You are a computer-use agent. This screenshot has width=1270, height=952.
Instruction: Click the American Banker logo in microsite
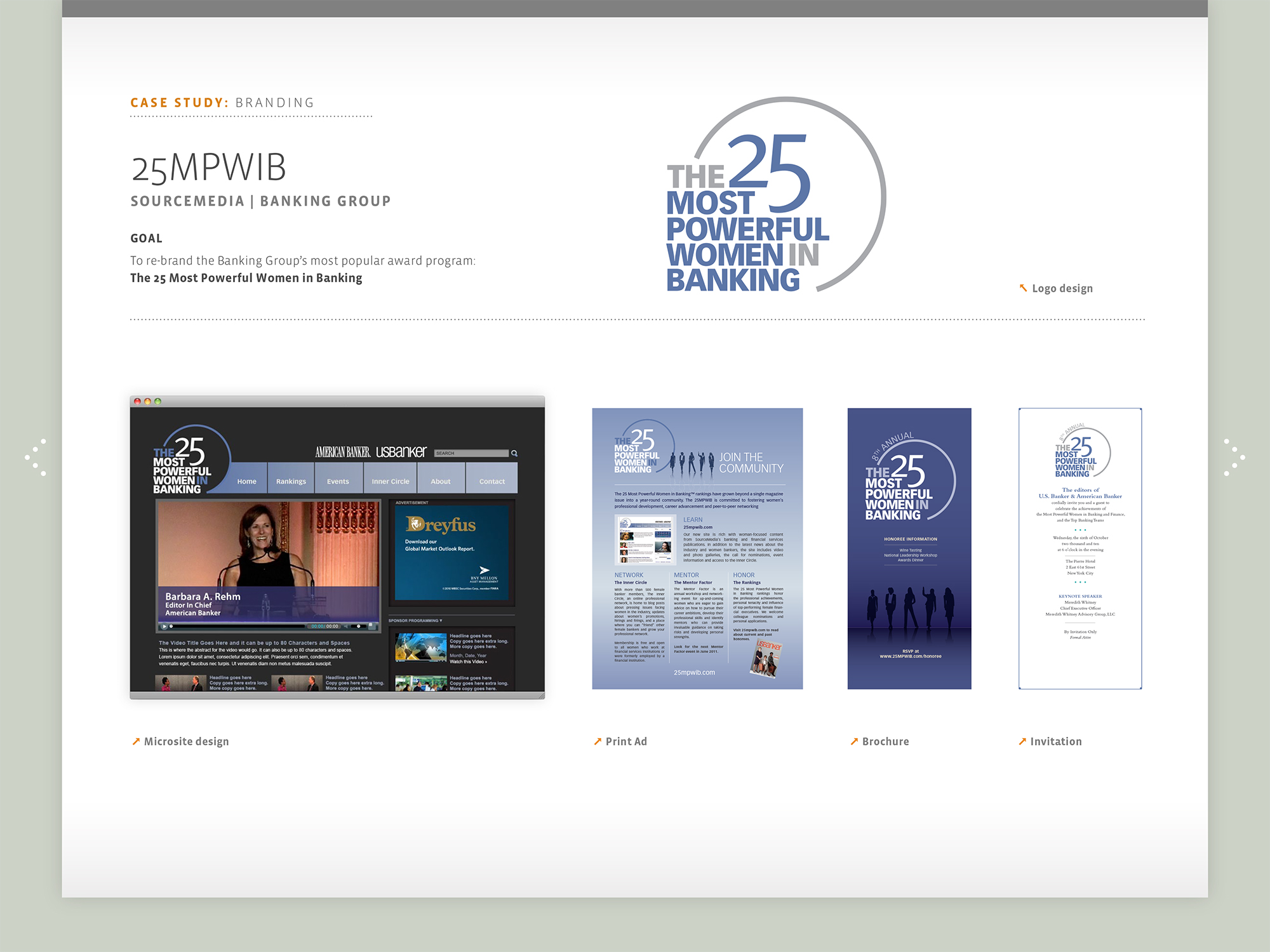click(343, 452)
